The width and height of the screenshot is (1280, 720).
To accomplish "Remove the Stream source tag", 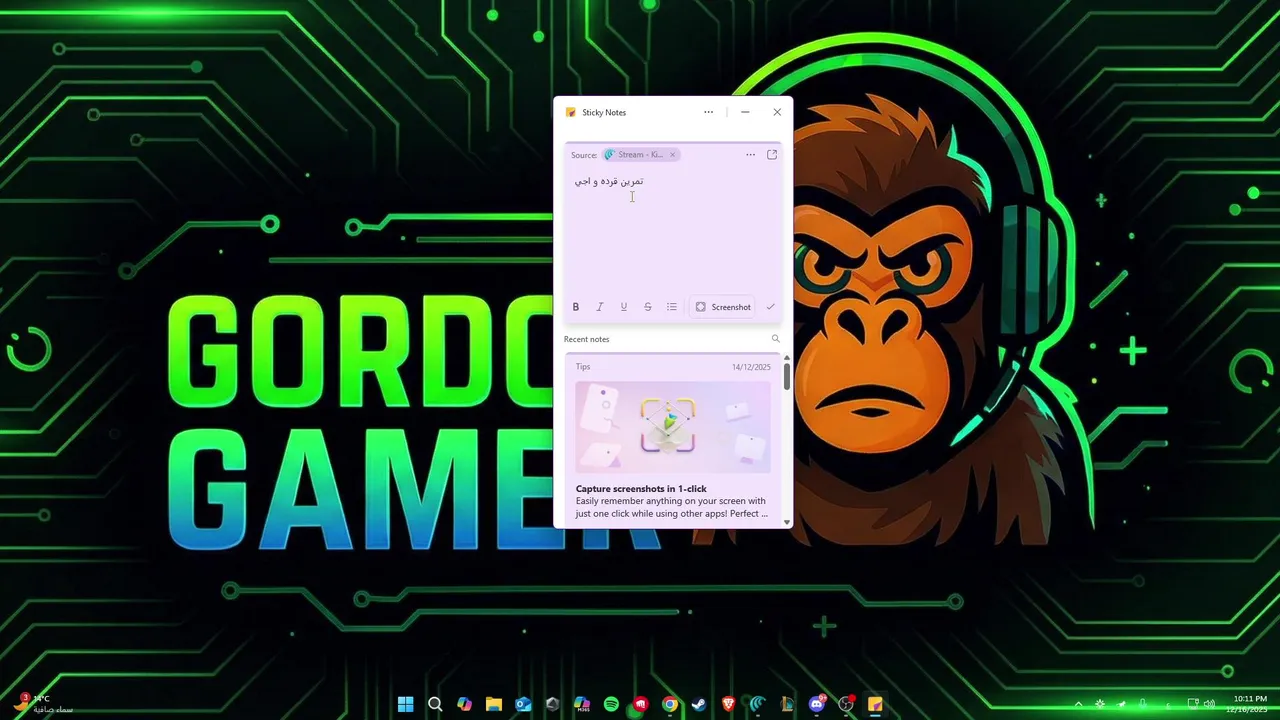I will coord(673,155).
